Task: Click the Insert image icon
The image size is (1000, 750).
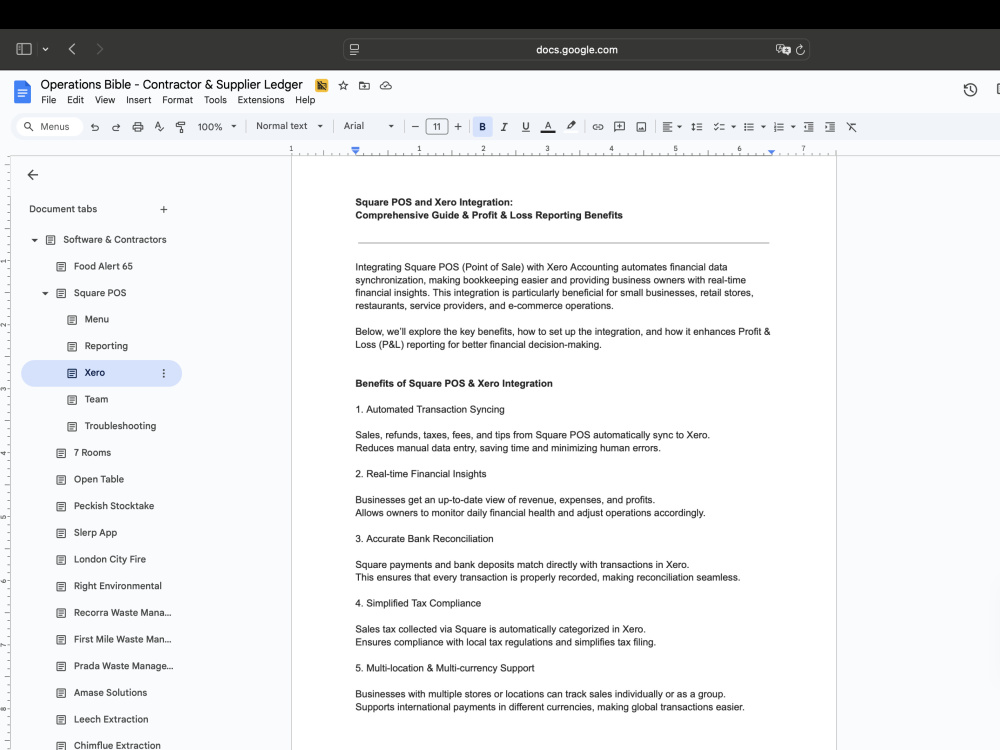Action: pos(641,127)
